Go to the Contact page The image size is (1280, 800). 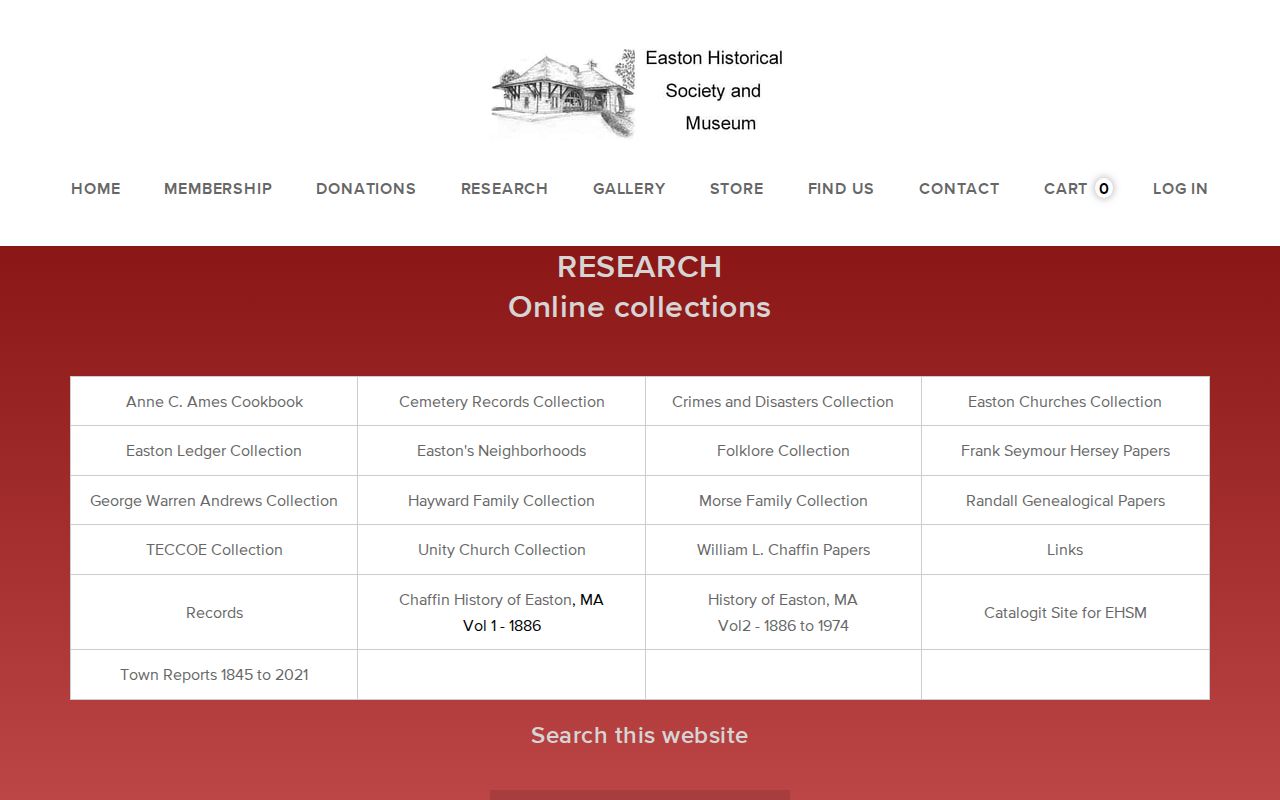pos(959,188)
